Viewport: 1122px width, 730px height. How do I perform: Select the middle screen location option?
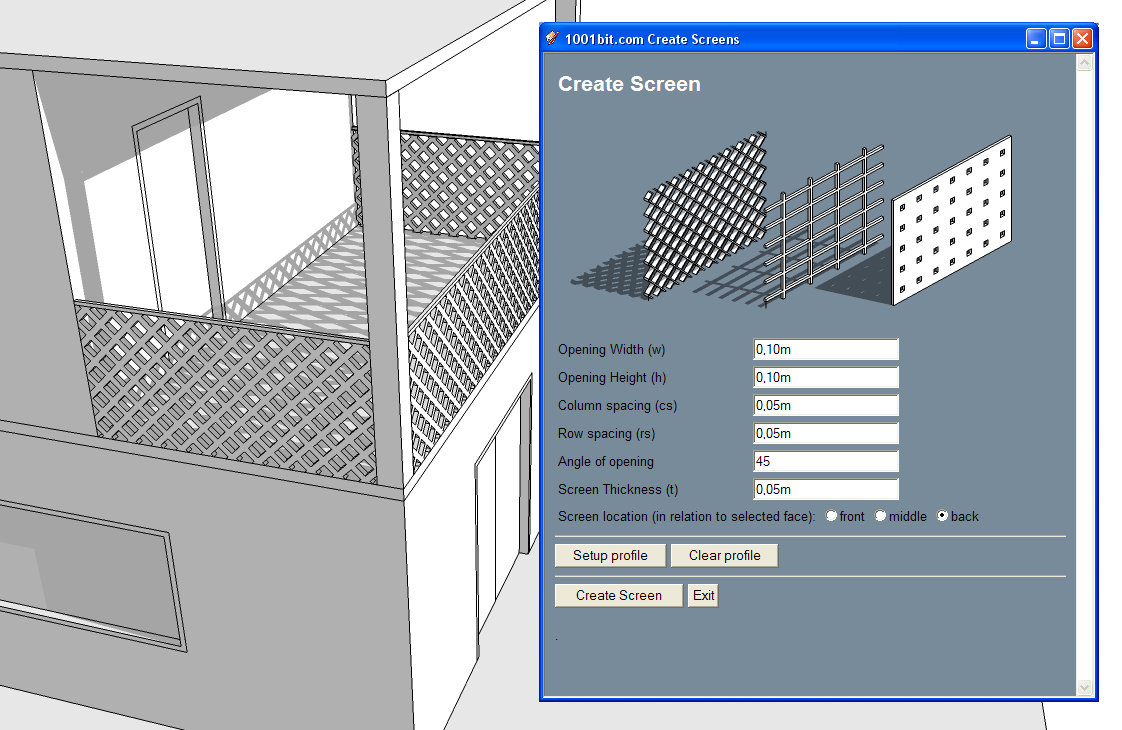tap(881, 516)
